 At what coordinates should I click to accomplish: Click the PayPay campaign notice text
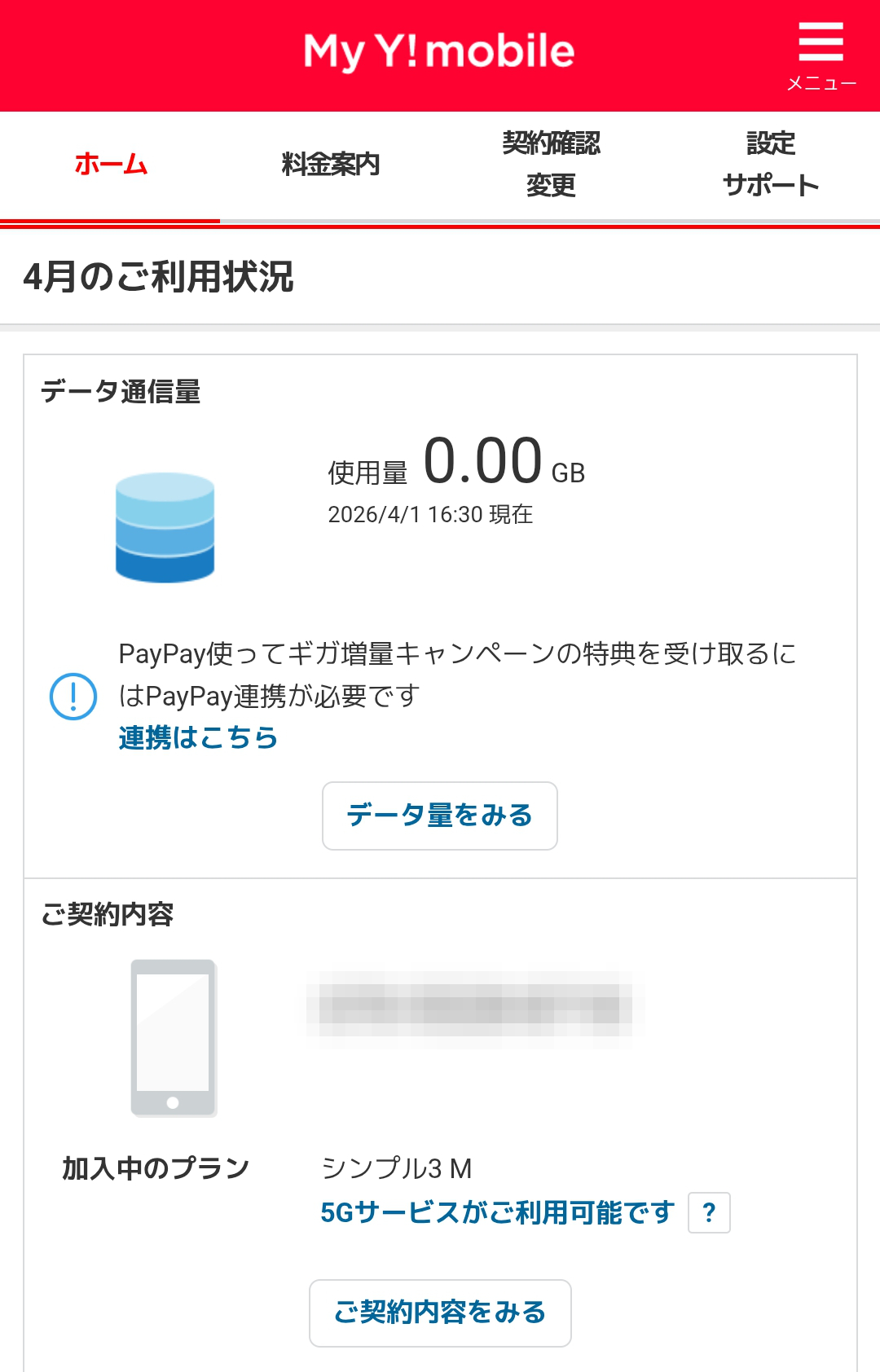tap(456, 674)
